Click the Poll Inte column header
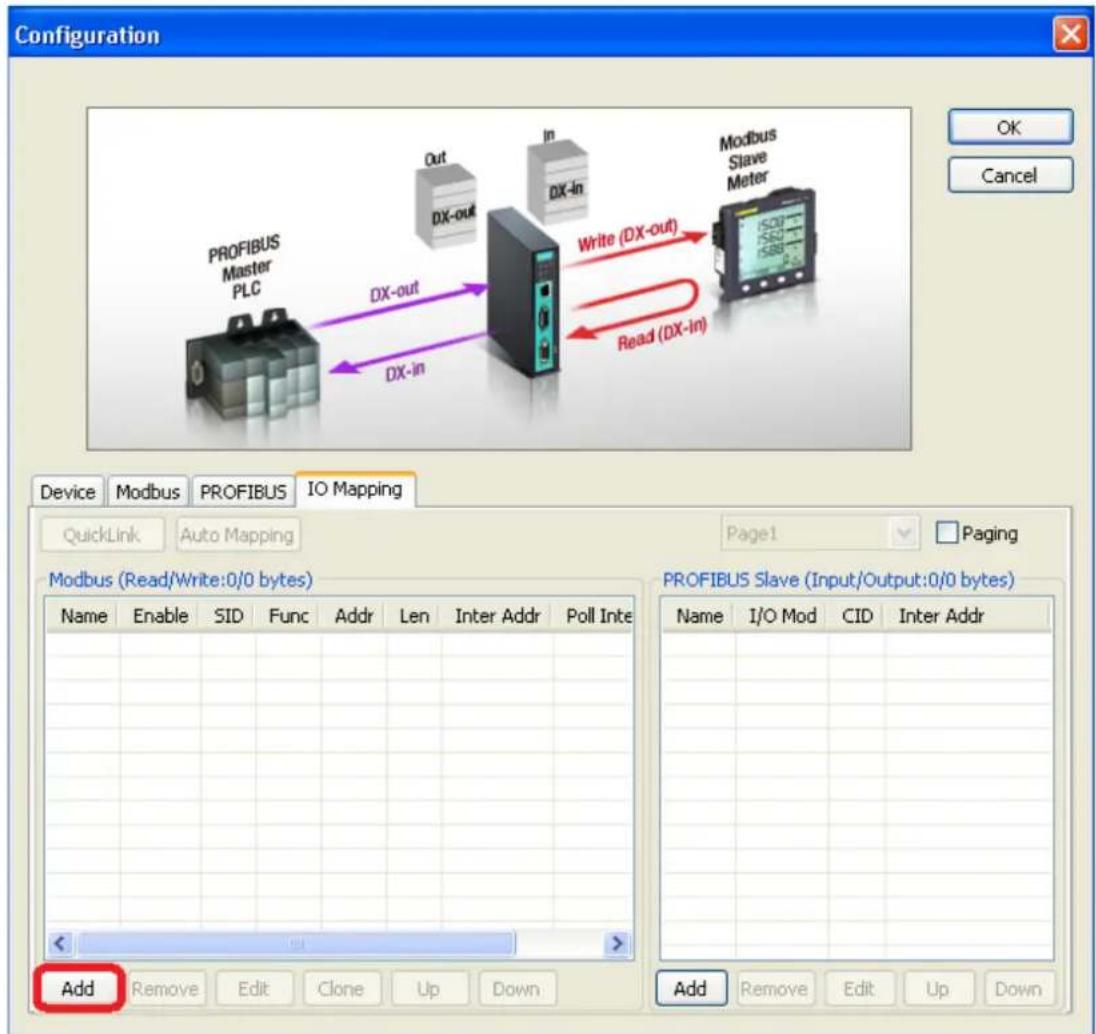Image resolution: width=1096 pixels, height=1034 pixels. 593,616
